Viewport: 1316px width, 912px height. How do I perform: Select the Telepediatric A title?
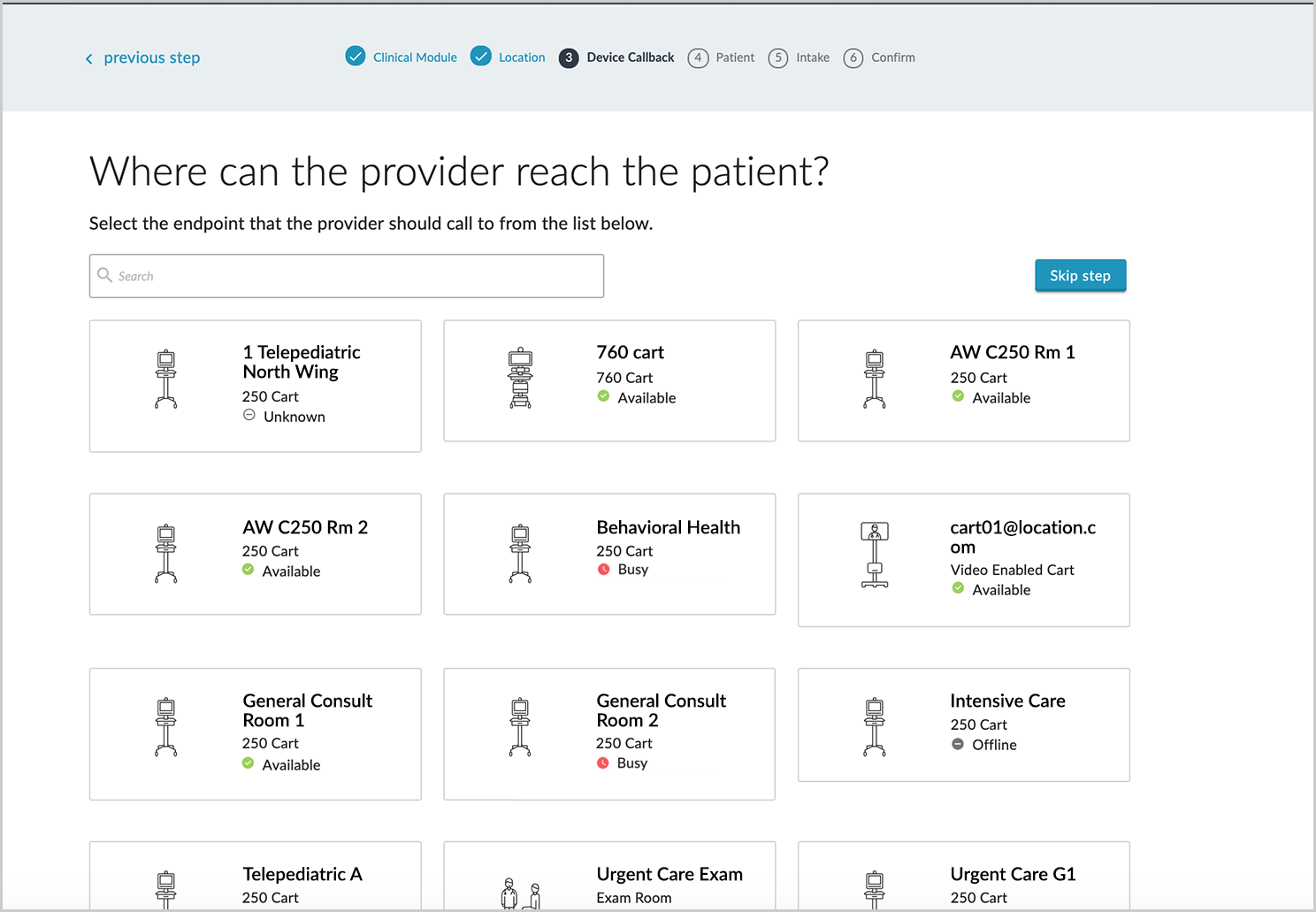[x=302, y=874]
